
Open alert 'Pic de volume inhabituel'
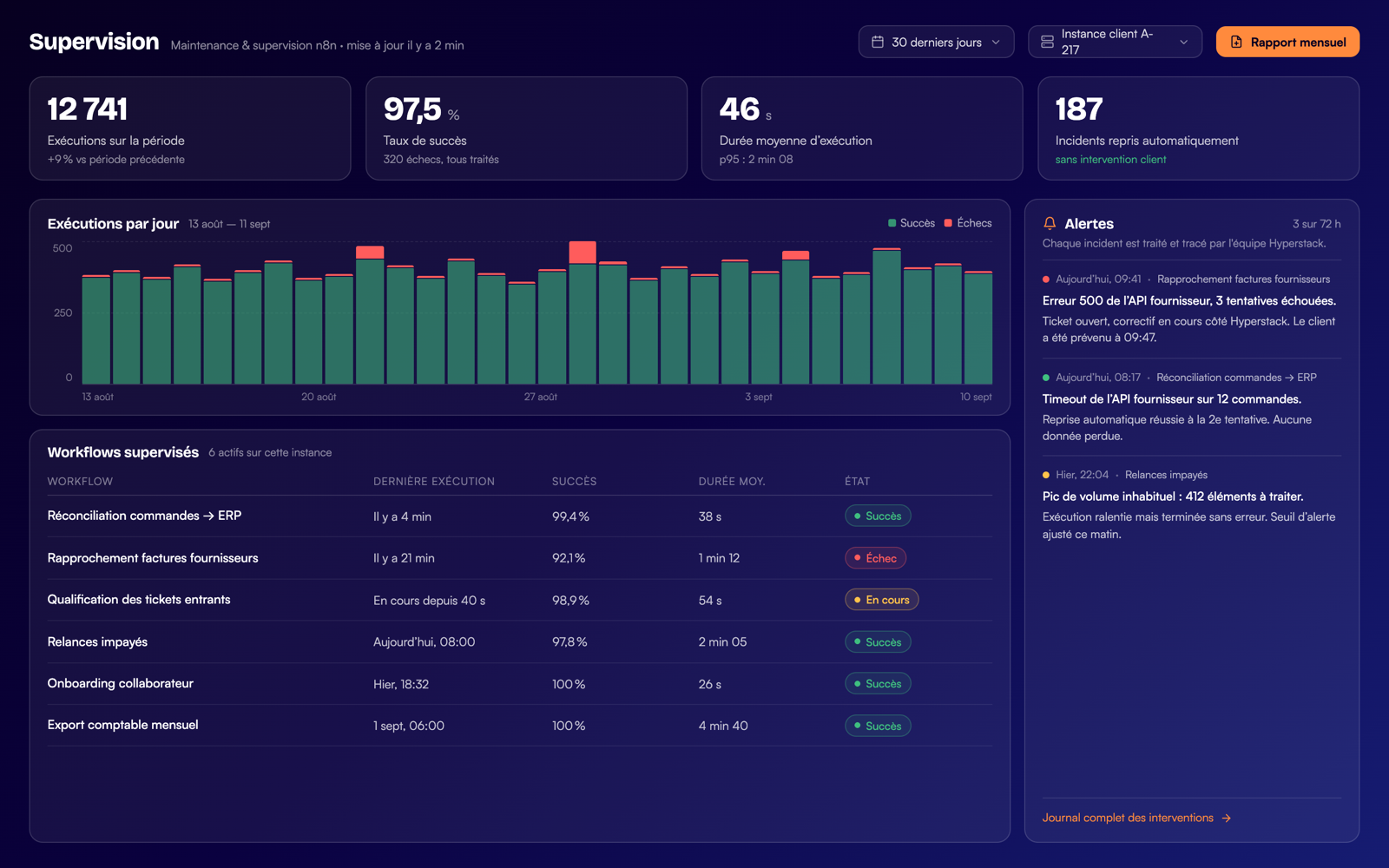coord(1191,505)
